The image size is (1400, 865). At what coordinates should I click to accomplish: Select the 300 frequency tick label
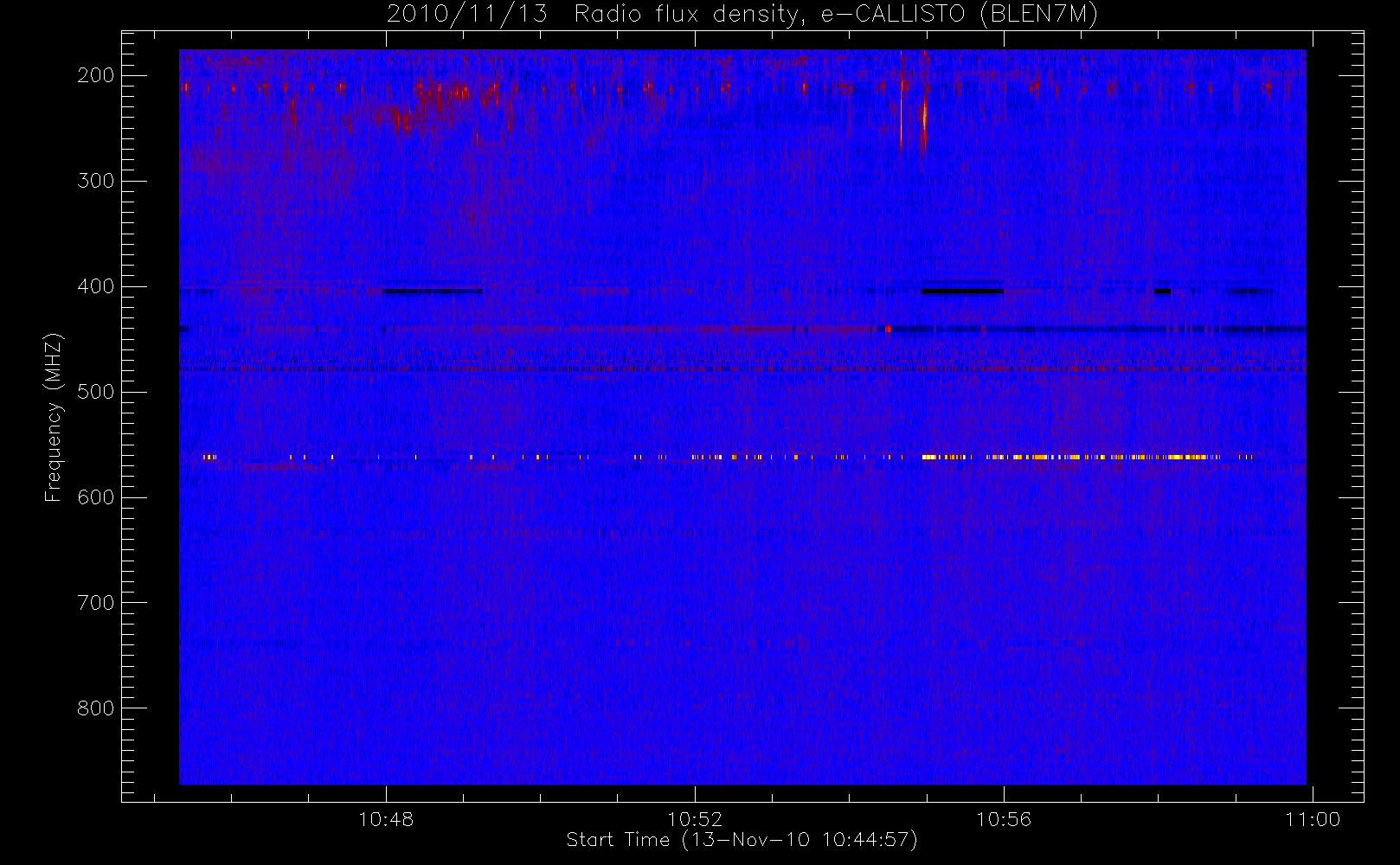point(95,181)
